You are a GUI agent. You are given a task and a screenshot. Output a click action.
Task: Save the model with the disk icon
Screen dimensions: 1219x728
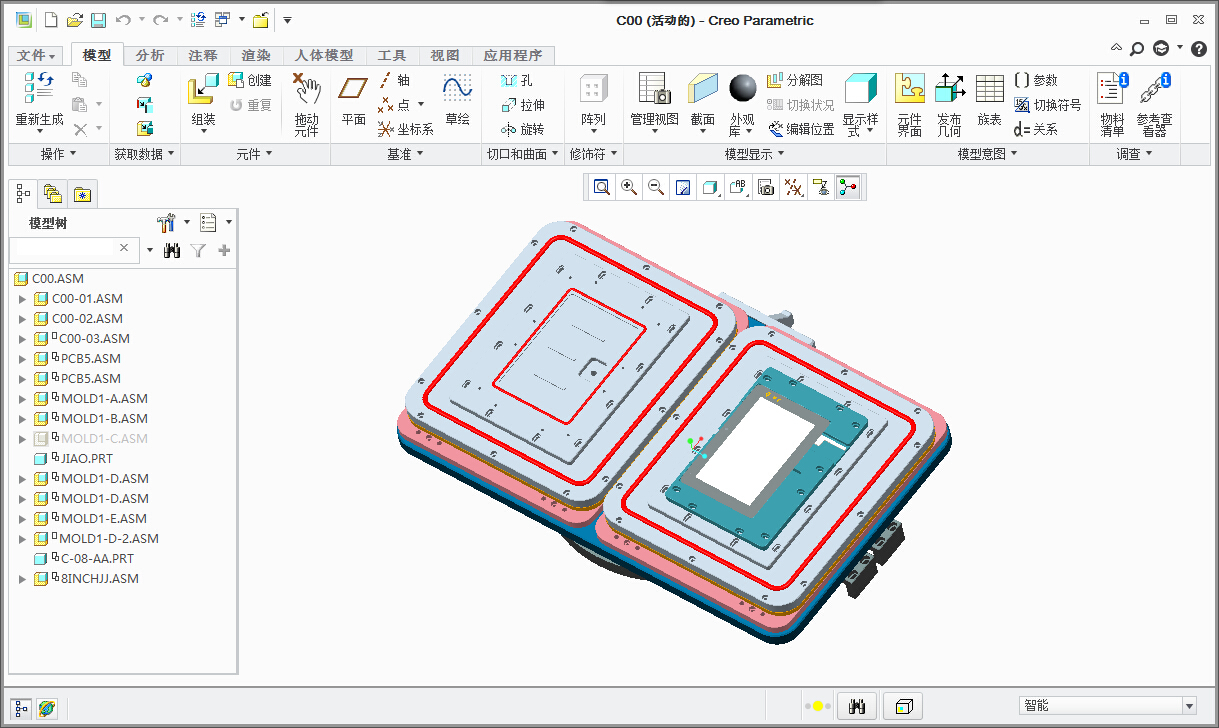[98, 20]
